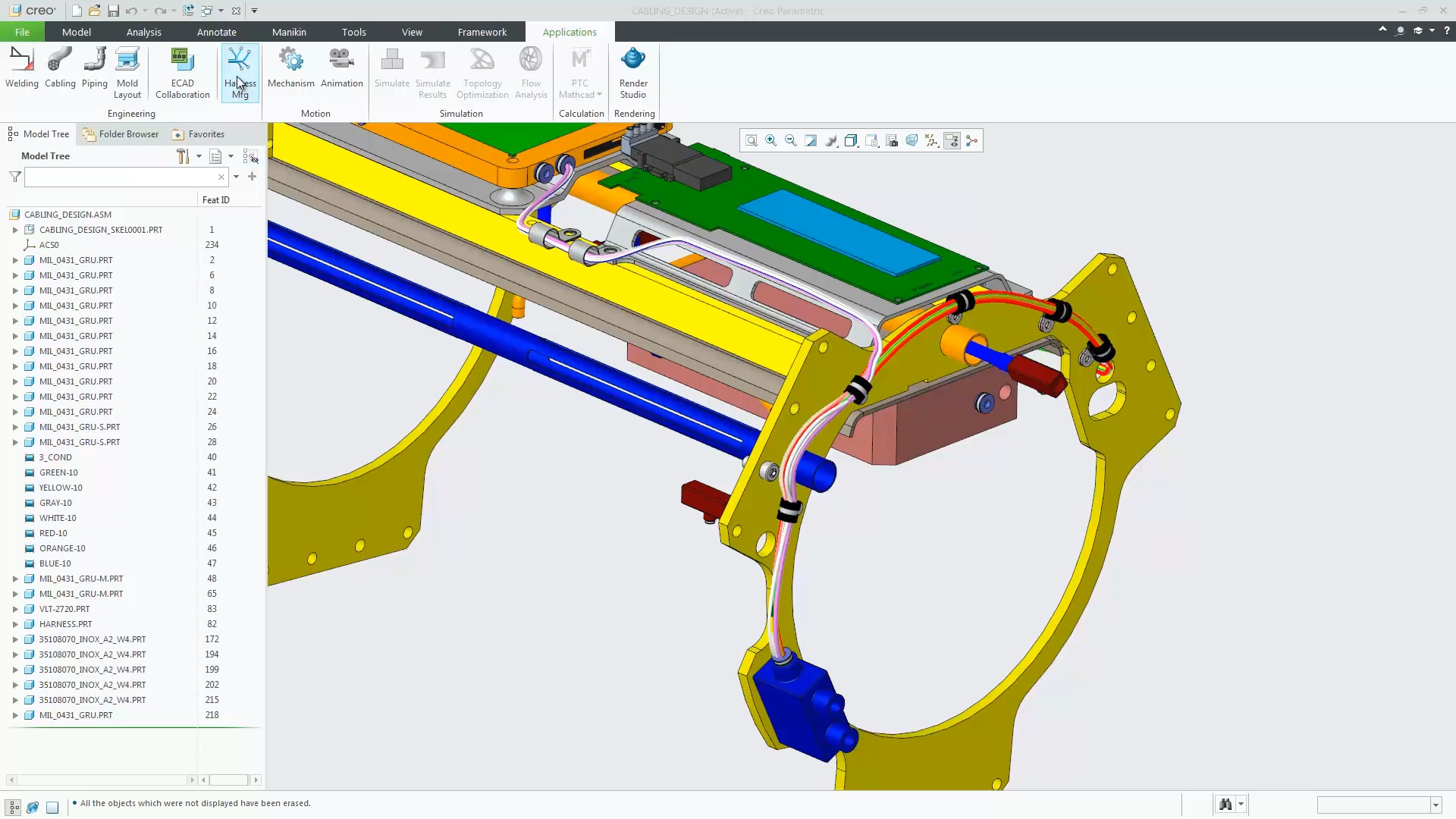Open Render Studio
Screen dimensions: 1456x819
pyautogui.click(x=633, y=73)
